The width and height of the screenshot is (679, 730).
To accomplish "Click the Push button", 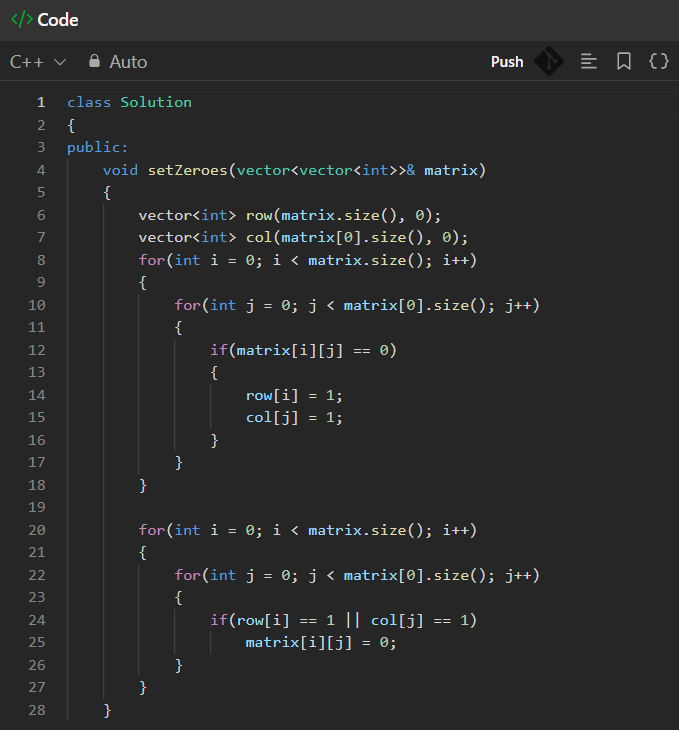I will (x=507, y=61).
